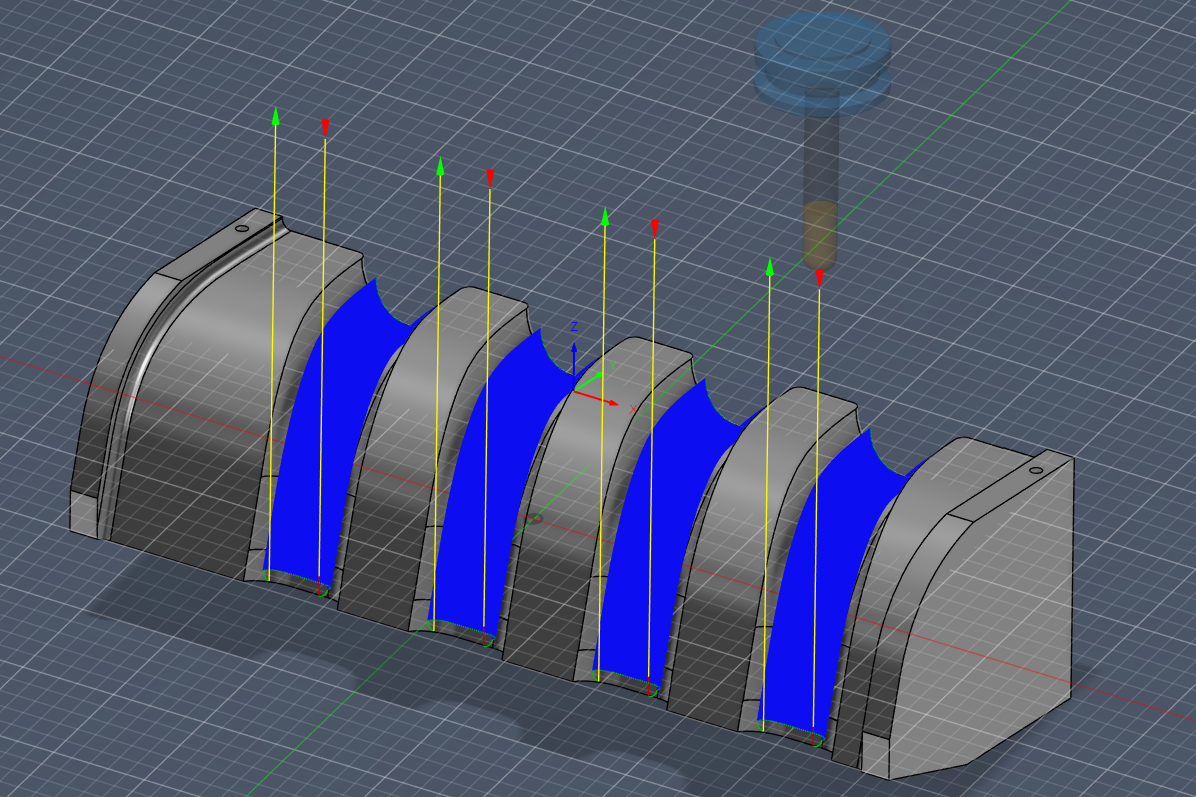Viewport: 1196px width, 797px height.
Task: Click the small hole on part's top-right corner
Action: click(1036, 469)
